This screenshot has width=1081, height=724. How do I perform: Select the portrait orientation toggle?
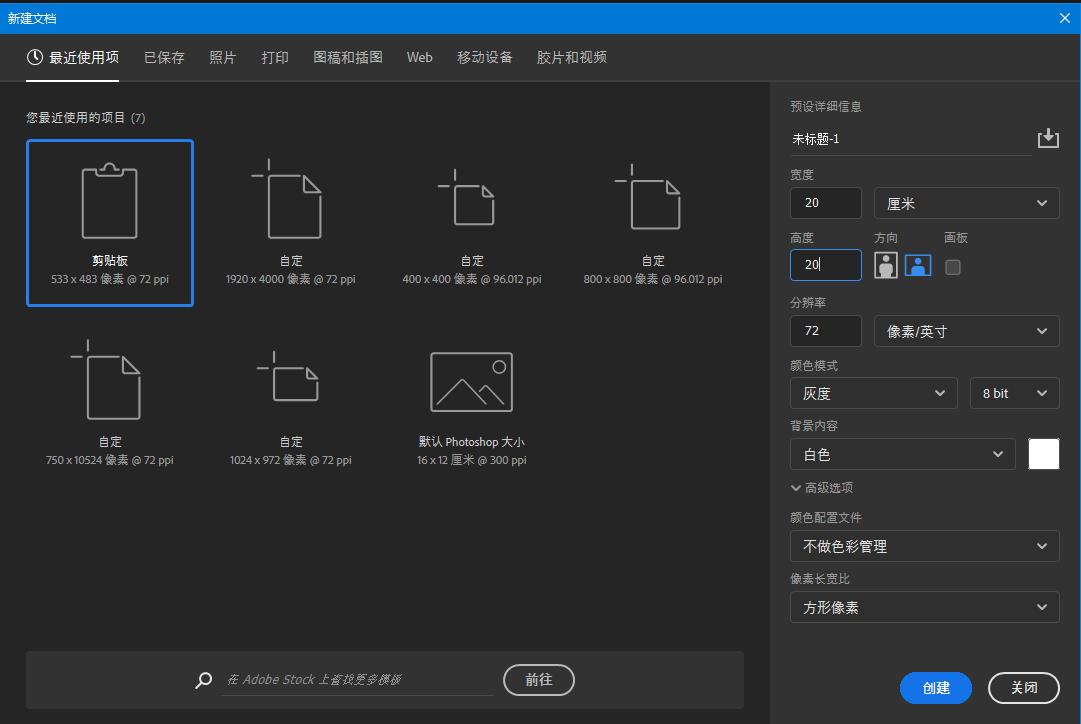point(888,266)
